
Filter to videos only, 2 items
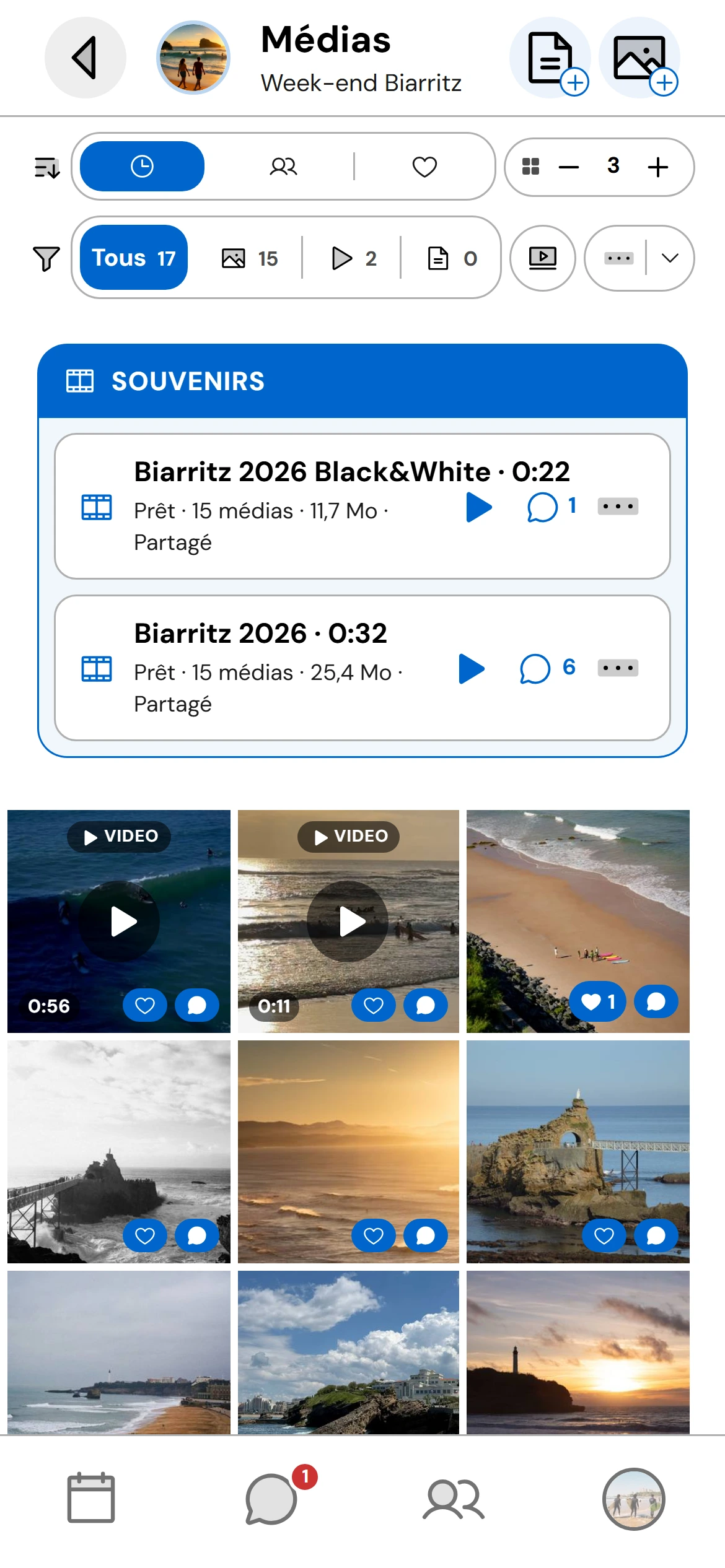pyautogui.click(x=354, y=258)
